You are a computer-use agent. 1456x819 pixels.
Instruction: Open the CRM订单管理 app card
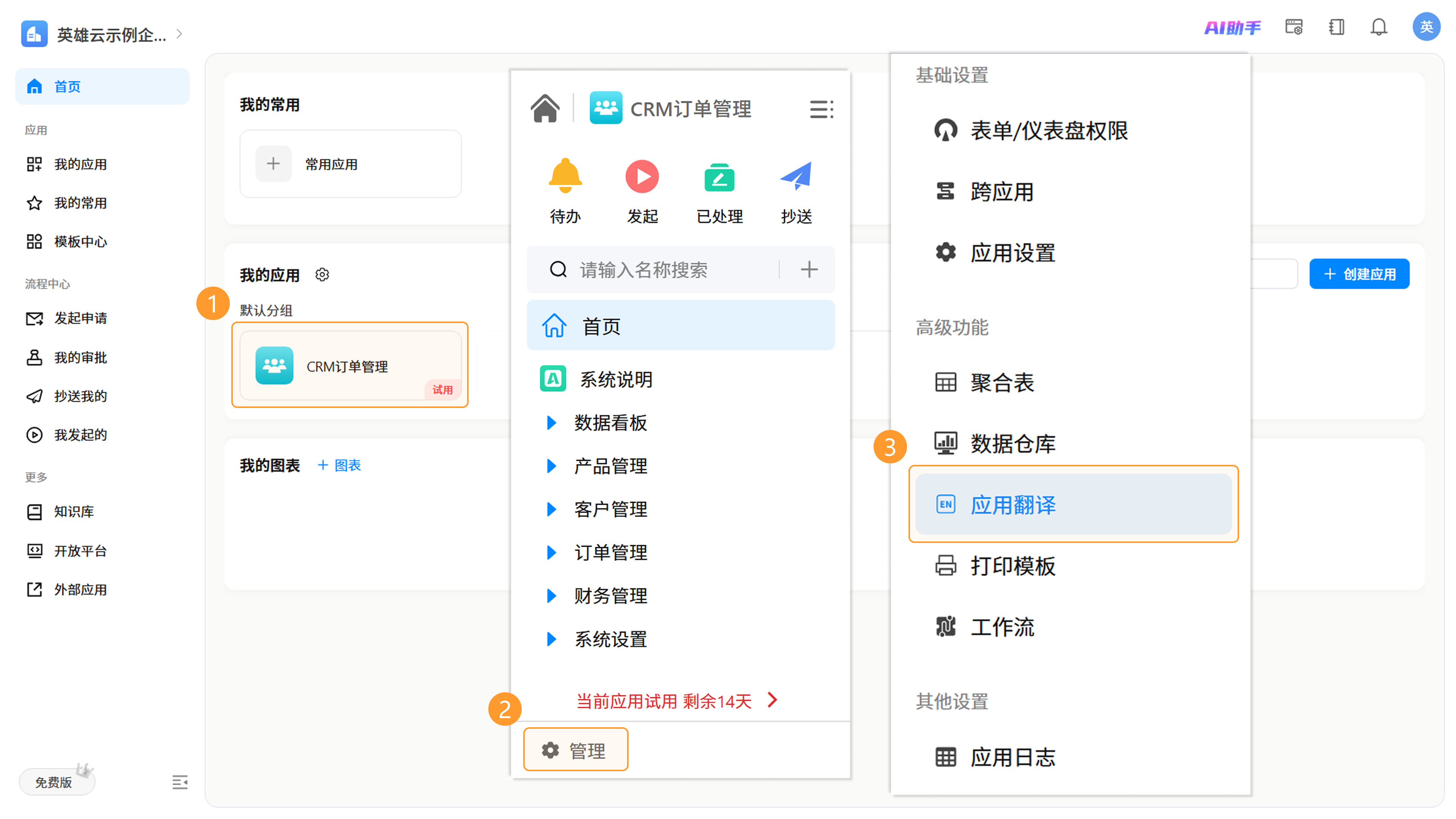pos(350,366)
